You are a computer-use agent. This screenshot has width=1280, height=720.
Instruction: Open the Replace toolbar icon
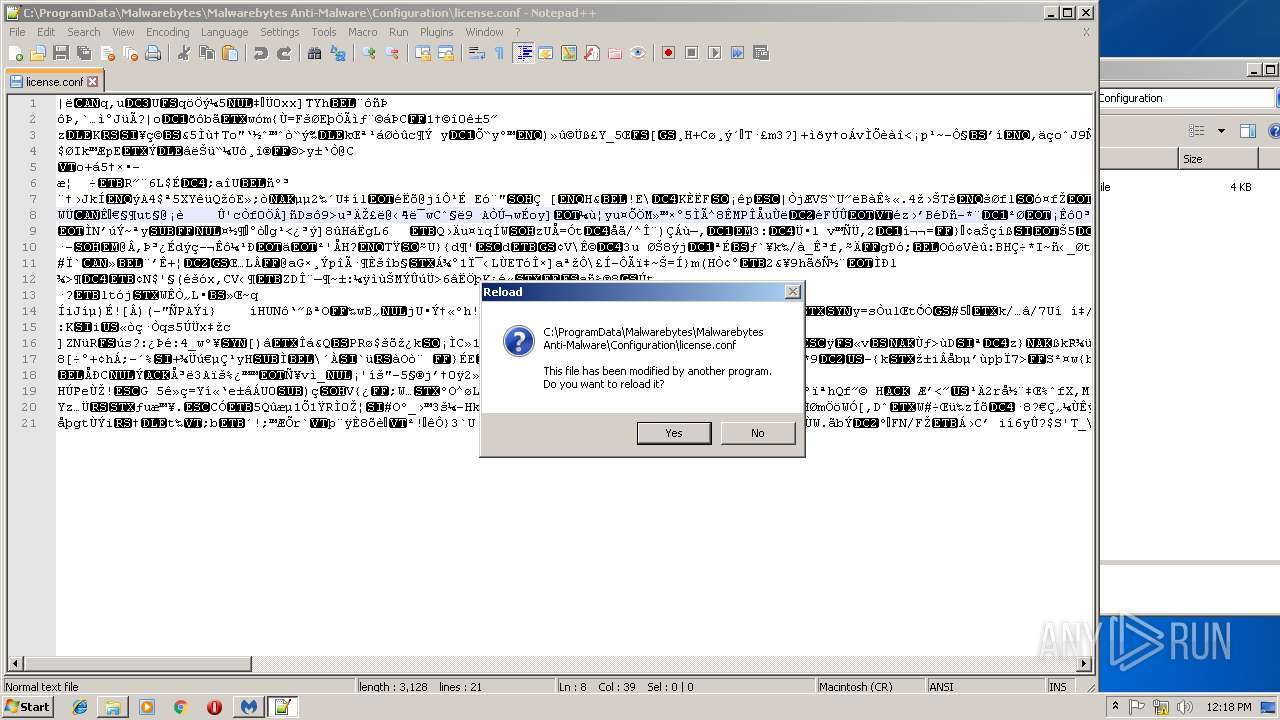coord(338,53)
